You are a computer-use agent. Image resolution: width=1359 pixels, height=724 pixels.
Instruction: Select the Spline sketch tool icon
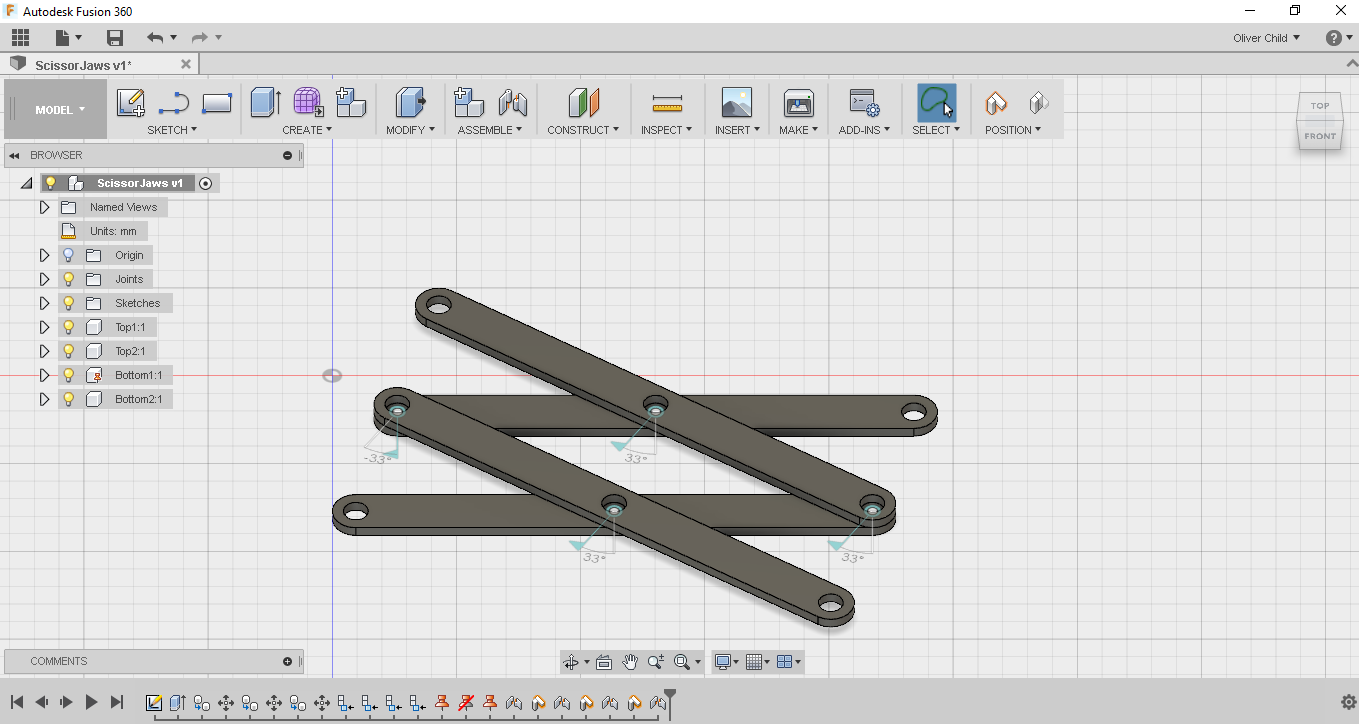[x=174, y=103]
